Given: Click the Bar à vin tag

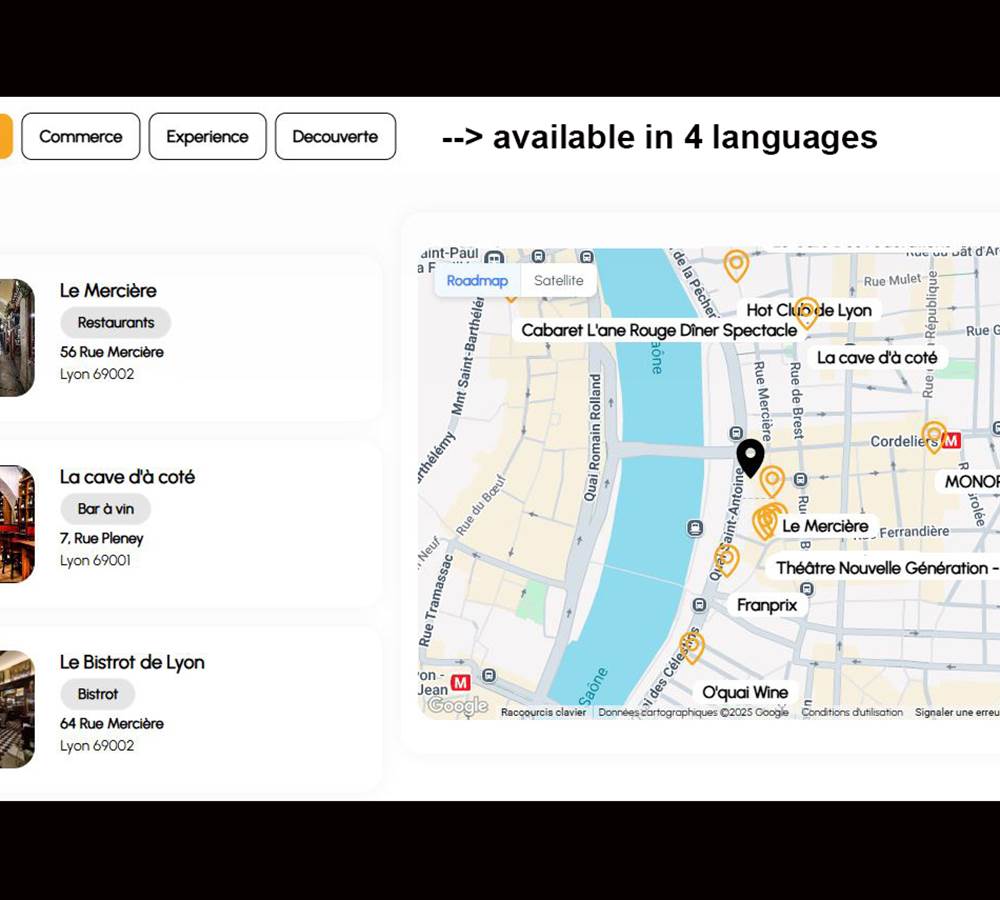Looking at the screenshot, I should (x=105, y=509).
